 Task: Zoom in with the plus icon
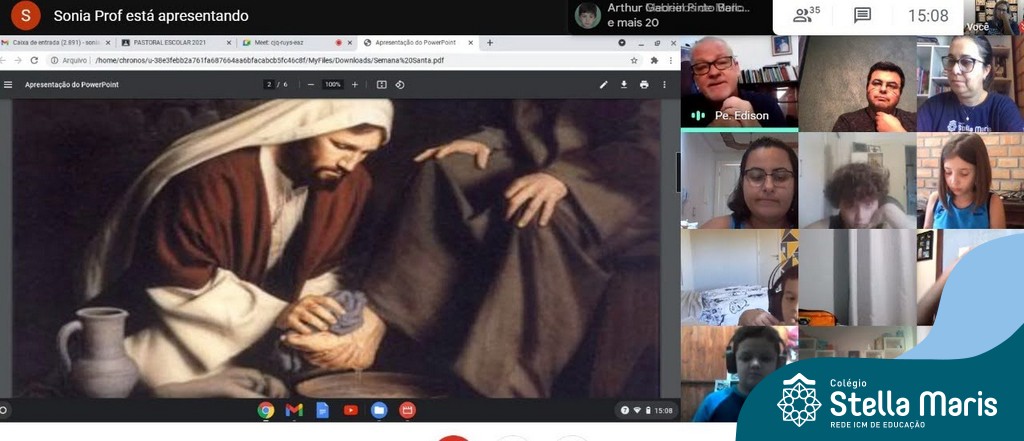pyautogui.click(x=354, y=85)
